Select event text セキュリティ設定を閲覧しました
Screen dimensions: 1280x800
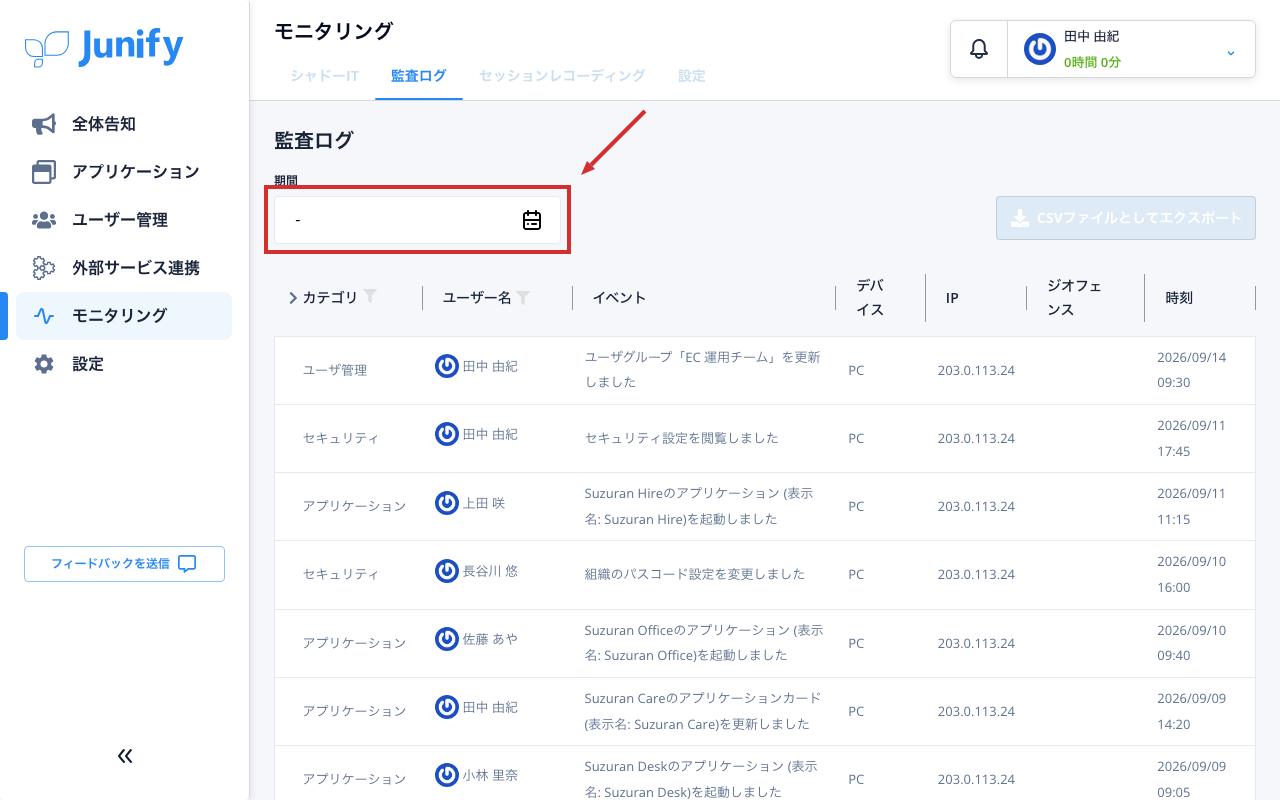pyautogui.click(x=681, y=438)
